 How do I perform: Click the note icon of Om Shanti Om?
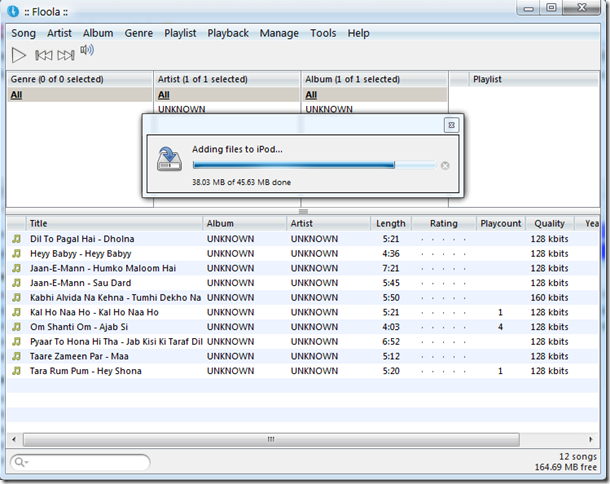pyautogui.click(x=16, y=326)
